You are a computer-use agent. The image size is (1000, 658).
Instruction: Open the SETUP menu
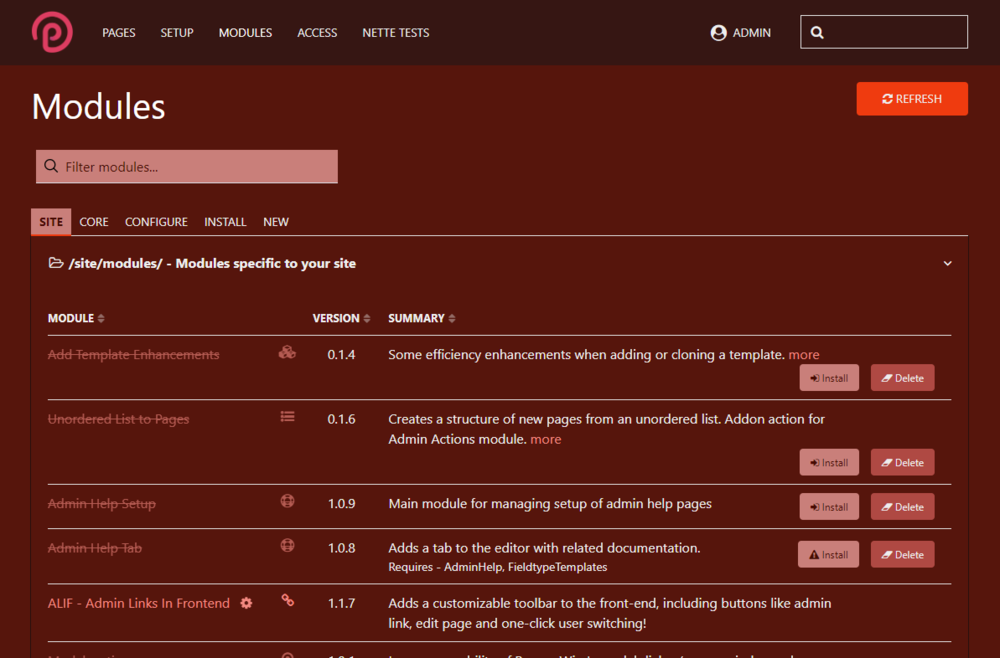click(177, 33)
